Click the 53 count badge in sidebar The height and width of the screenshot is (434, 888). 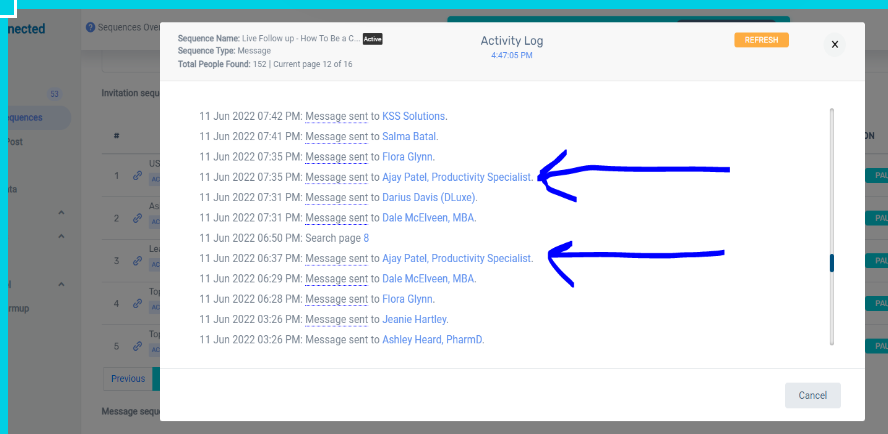[54, 95]
